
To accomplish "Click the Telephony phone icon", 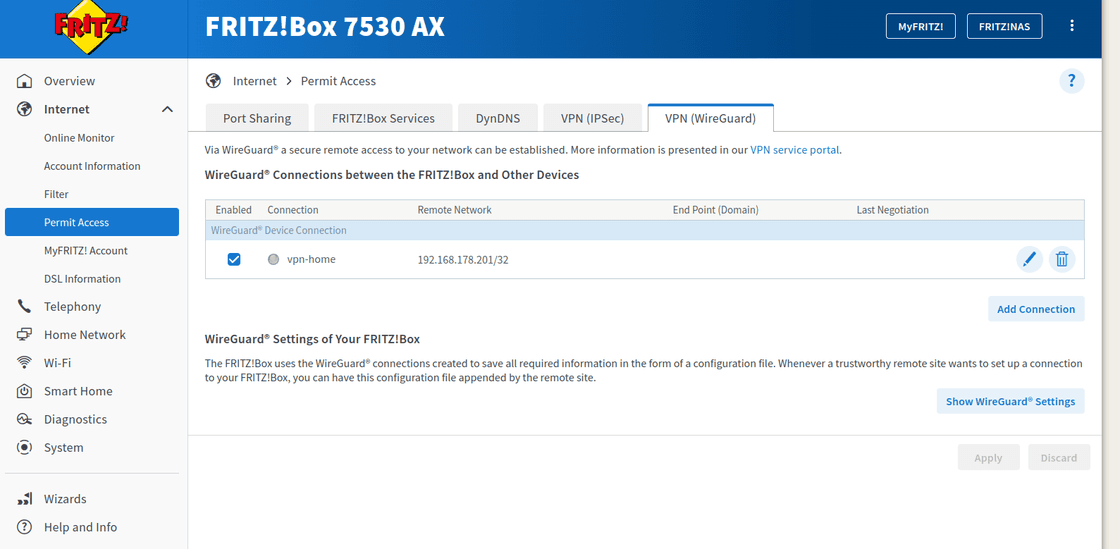I will point(24,306).
